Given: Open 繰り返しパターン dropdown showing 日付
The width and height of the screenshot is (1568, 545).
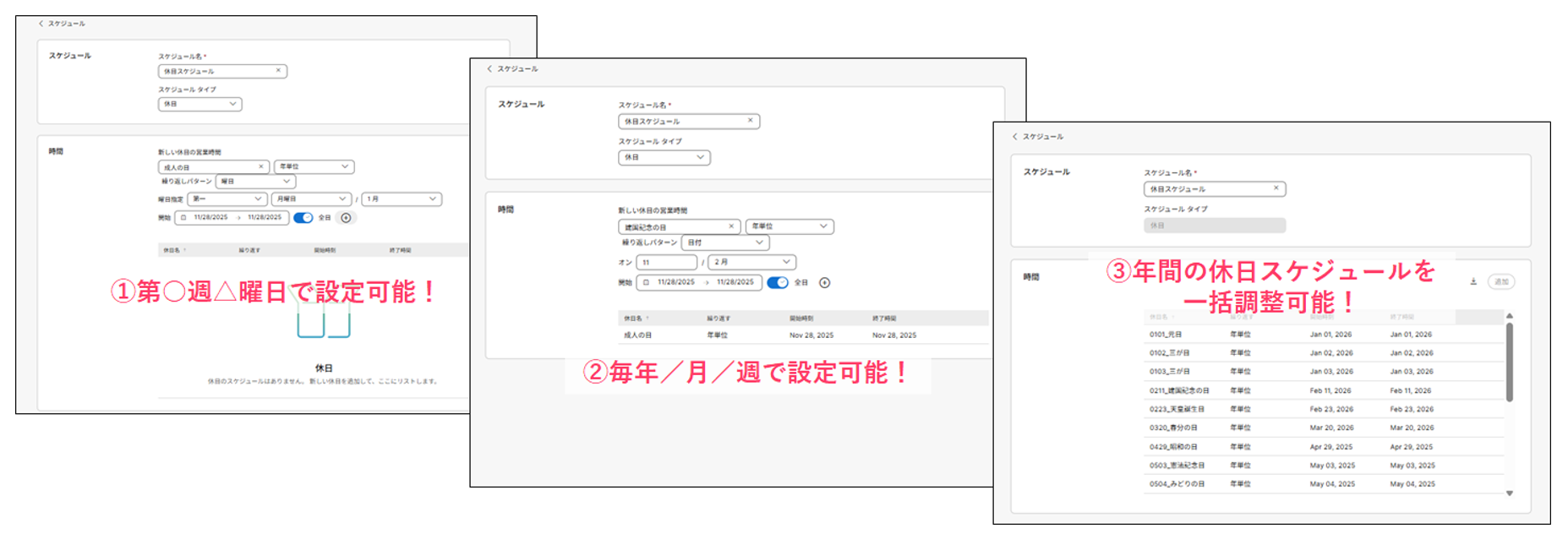Looking at the screenshot, I should [x=725, y=243].
